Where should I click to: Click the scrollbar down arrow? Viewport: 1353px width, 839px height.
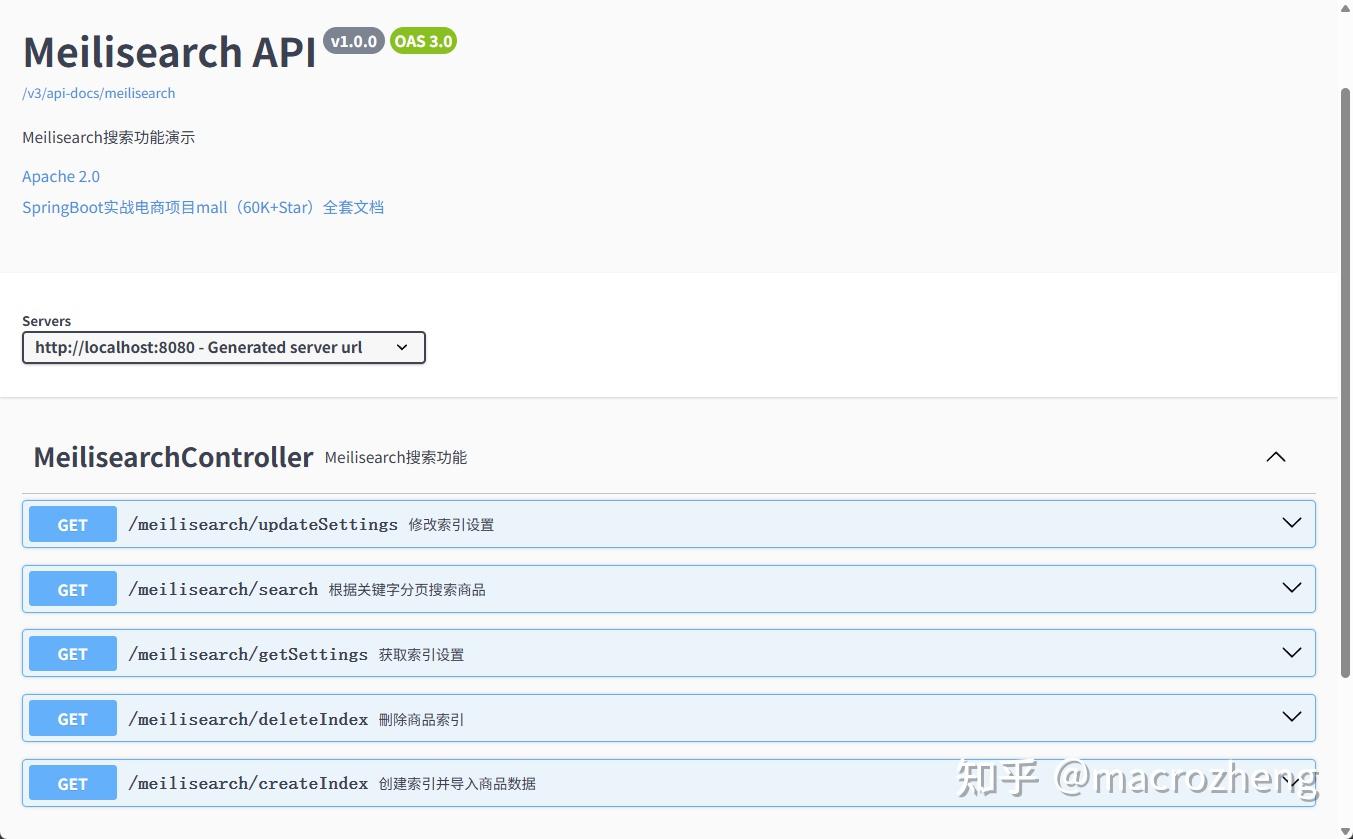coord(1344,830)
